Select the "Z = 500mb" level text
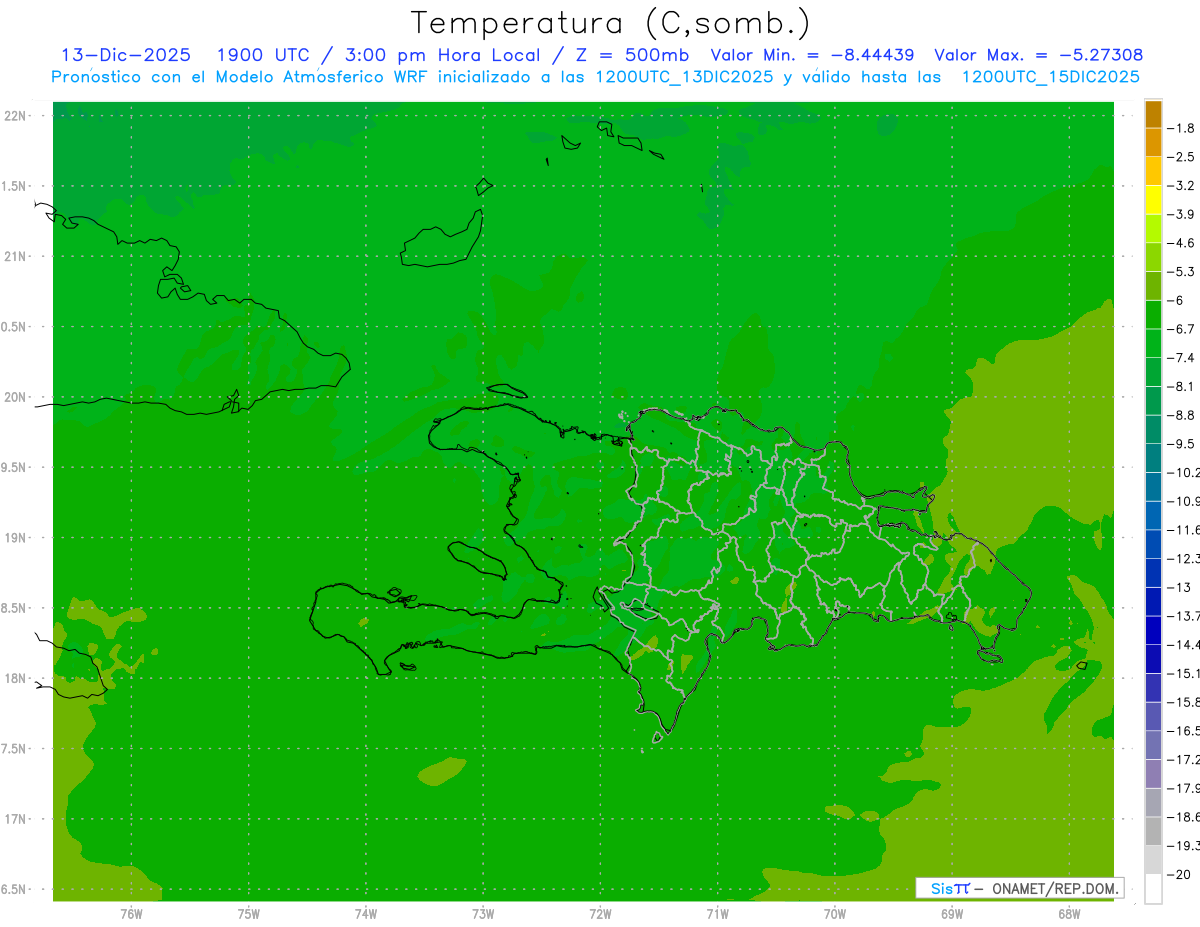Screen dimensions: 1200x927 [x=634, y=55]
